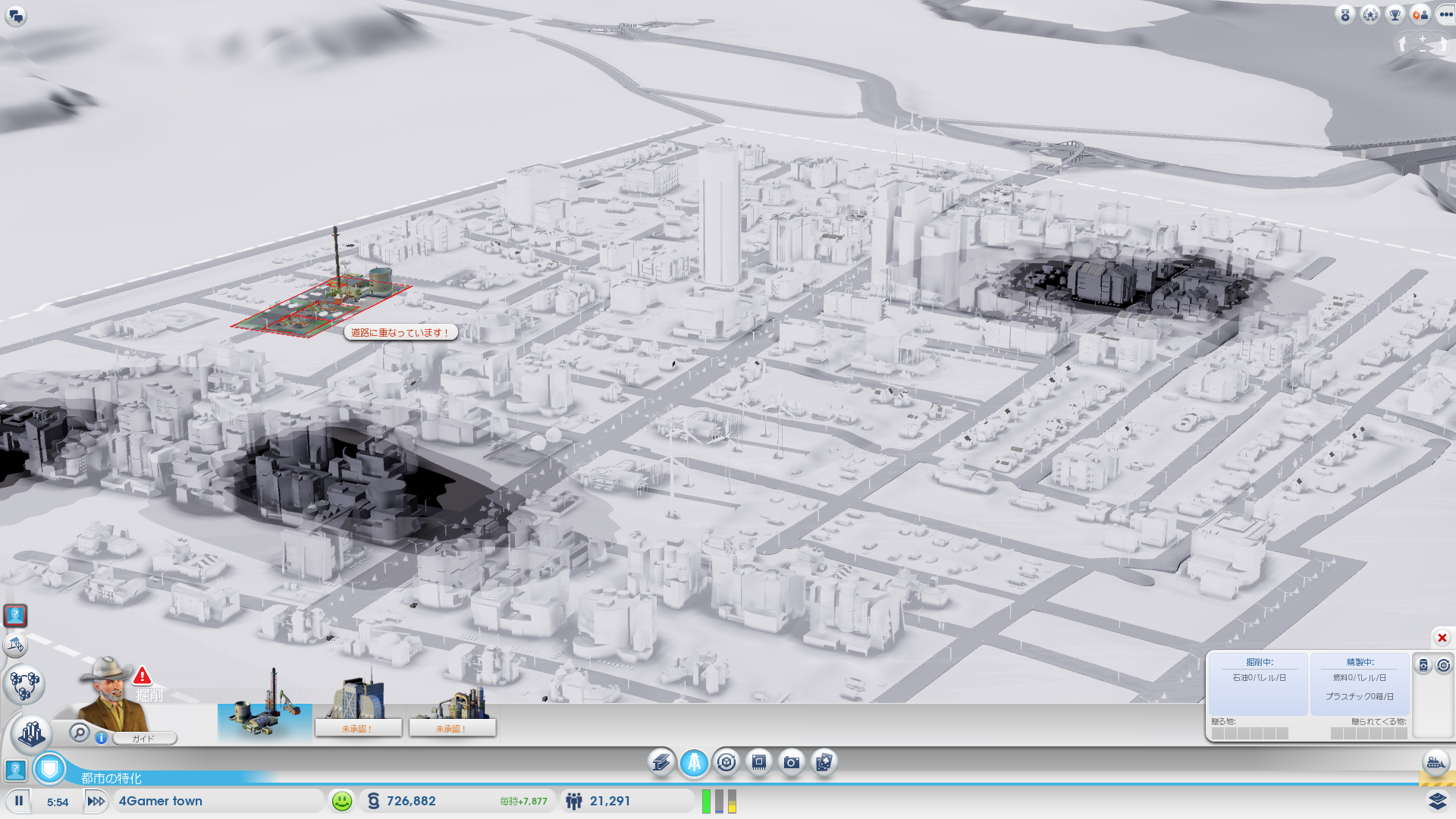Screen dimensions: 1456x819
Task: Open the camera screenshot tool
Action: click(792, 762)
